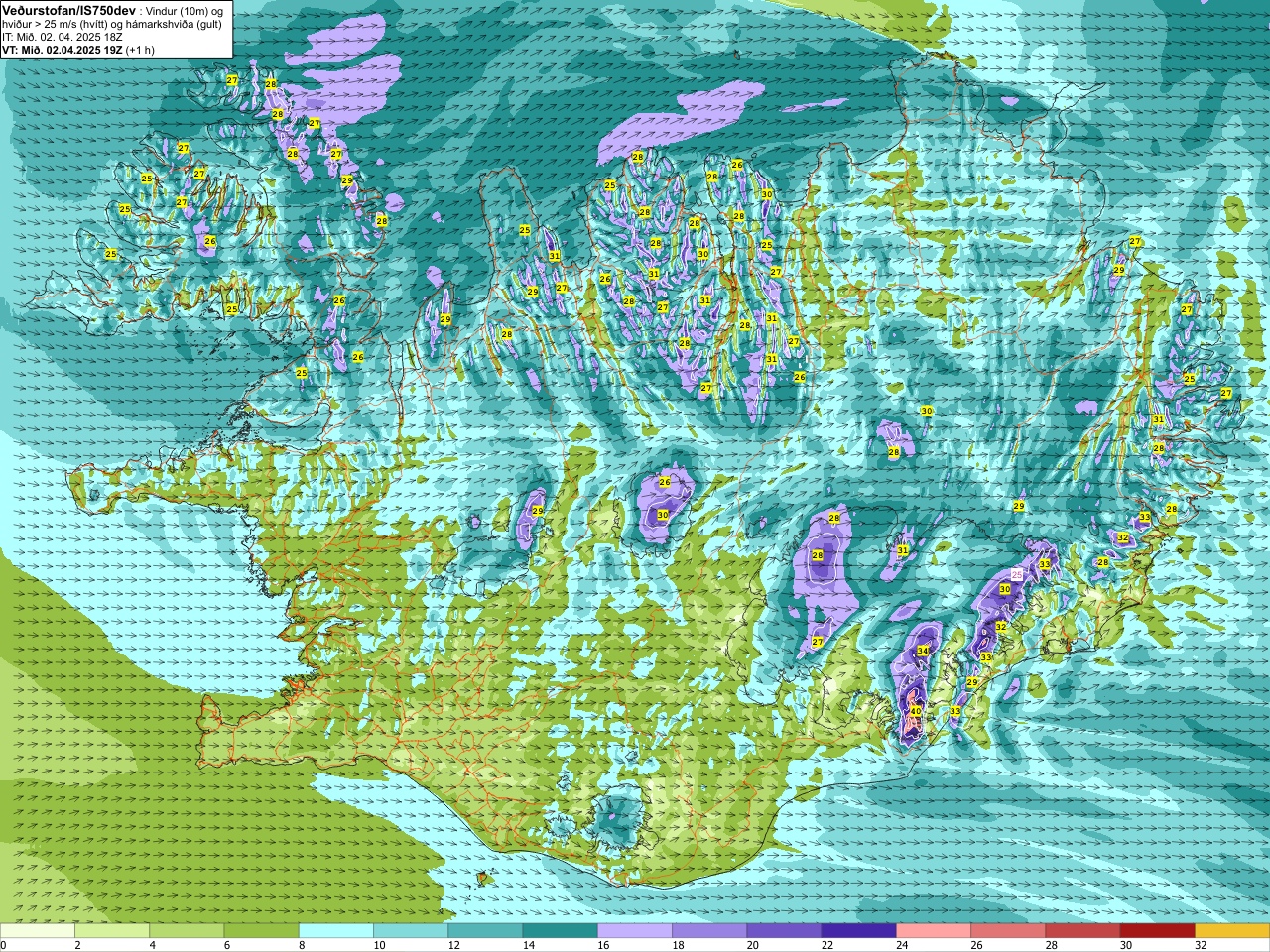Viewport: 1270px width, 952px height.
Task: Pick the 26–28 m/s salmon legend swatch
Action: pyautogui.click(x=1008, y=931)
